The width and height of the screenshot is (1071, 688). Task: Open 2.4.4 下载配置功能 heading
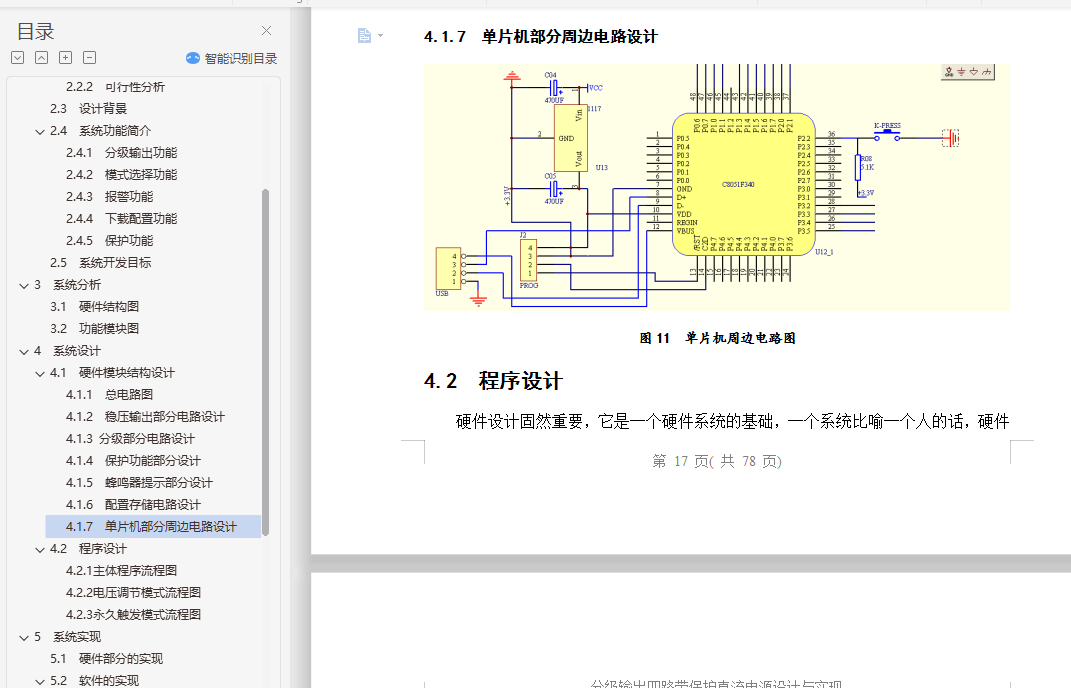pos(121,219)
